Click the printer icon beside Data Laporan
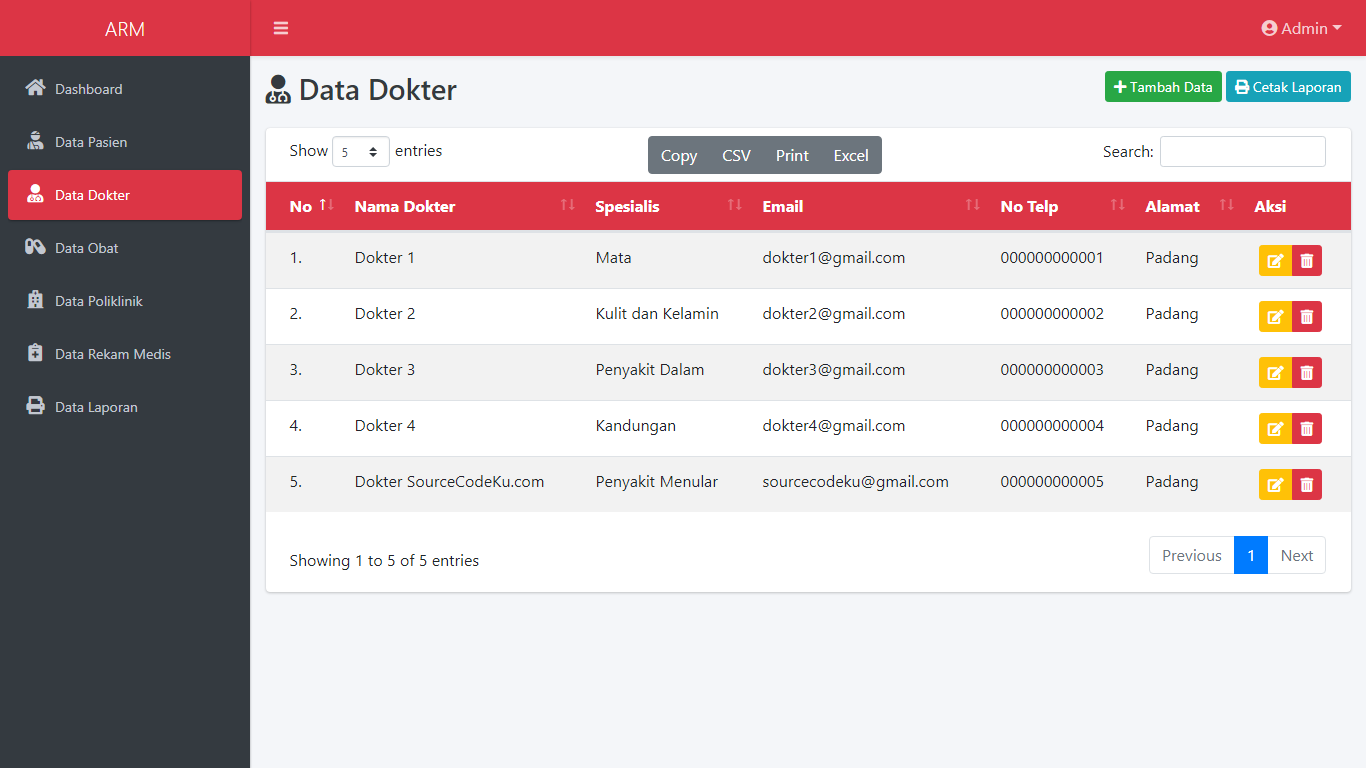 pyautogui.click(x=35, y=406)
